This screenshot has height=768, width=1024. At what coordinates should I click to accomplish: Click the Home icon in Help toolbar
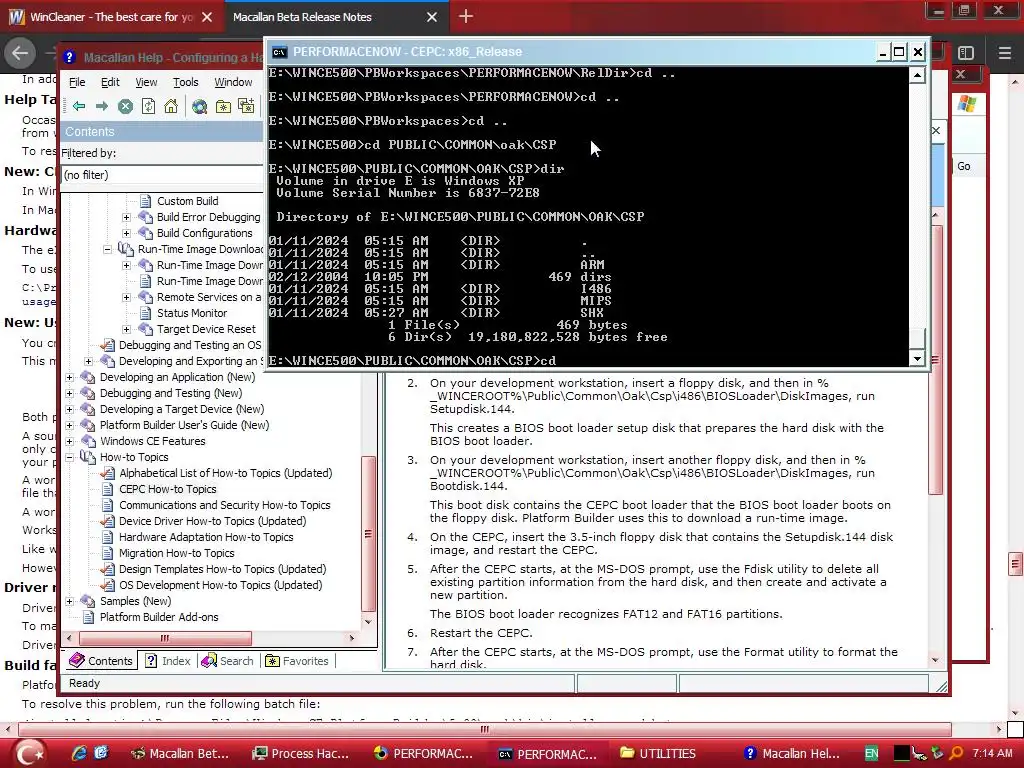point(170,106)
